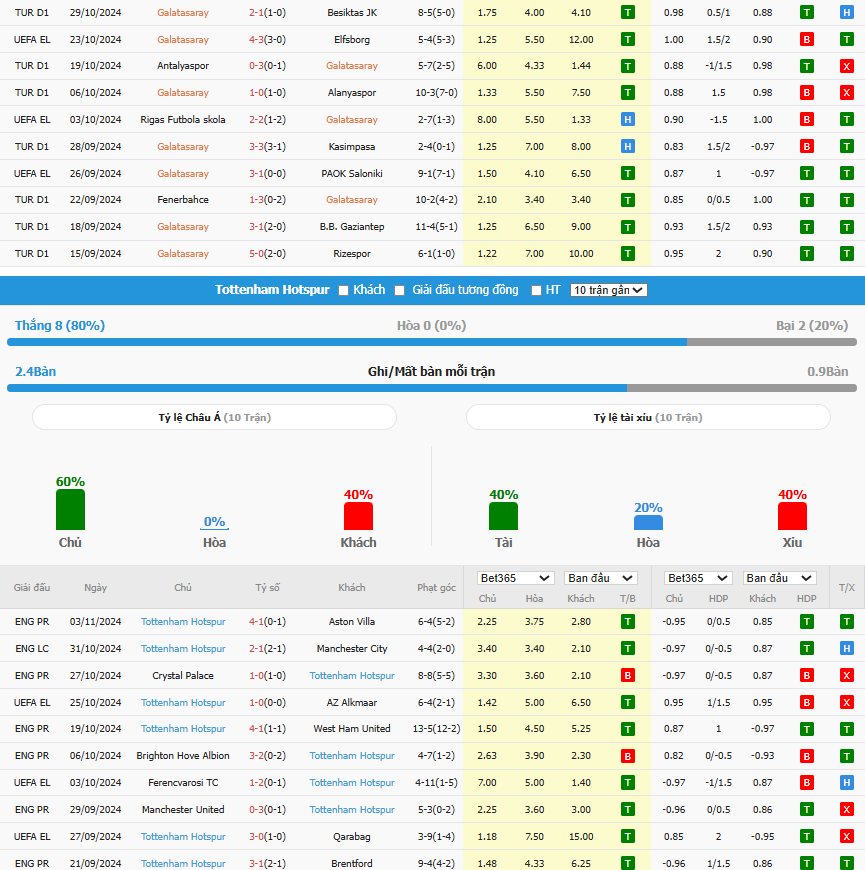The image size is (865, 870).
Task: Click the Ghi/Mất bàn goals progress bar
Action: coord(432,388)
